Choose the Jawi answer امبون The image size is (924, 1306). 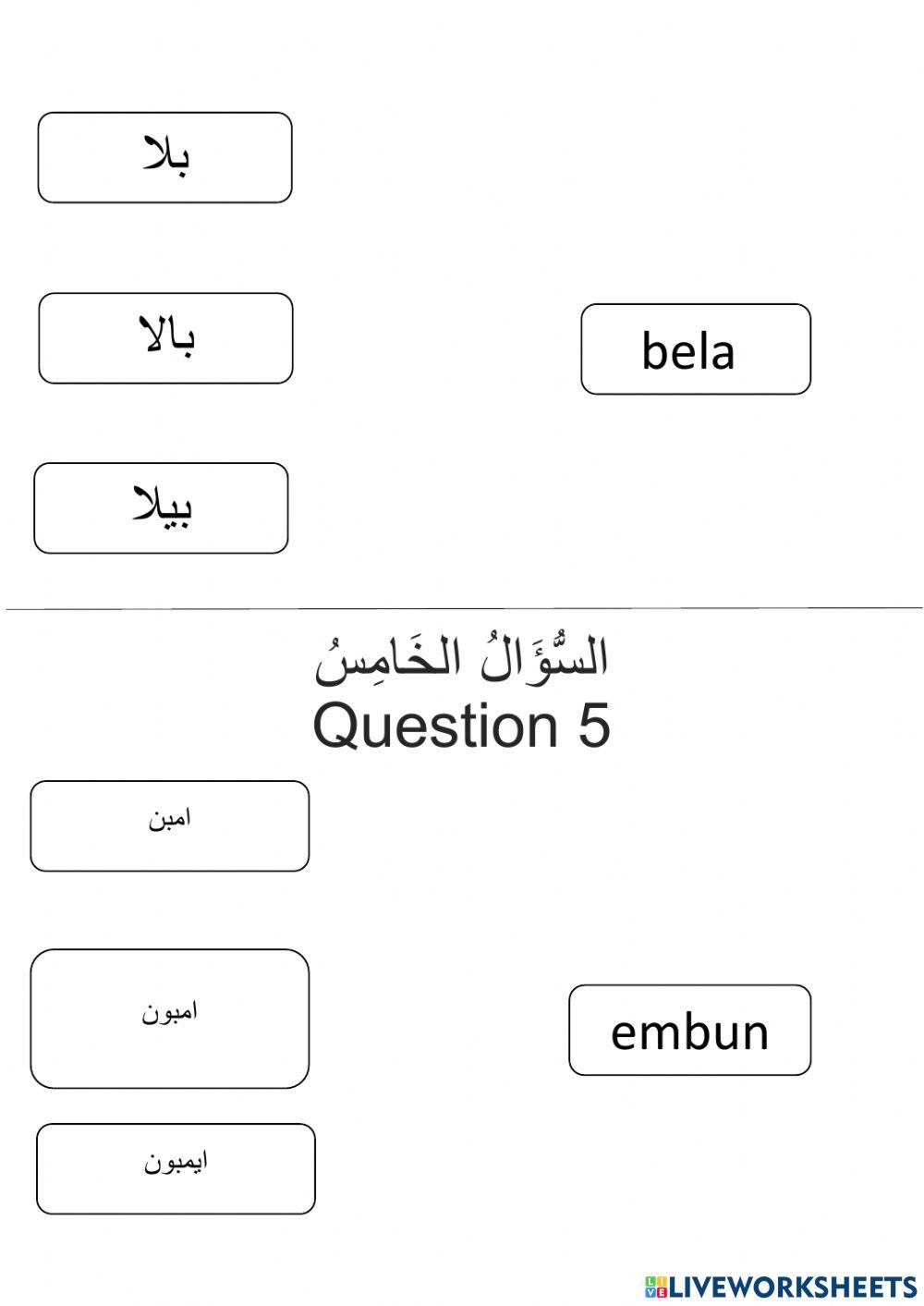coord(169,1018)
